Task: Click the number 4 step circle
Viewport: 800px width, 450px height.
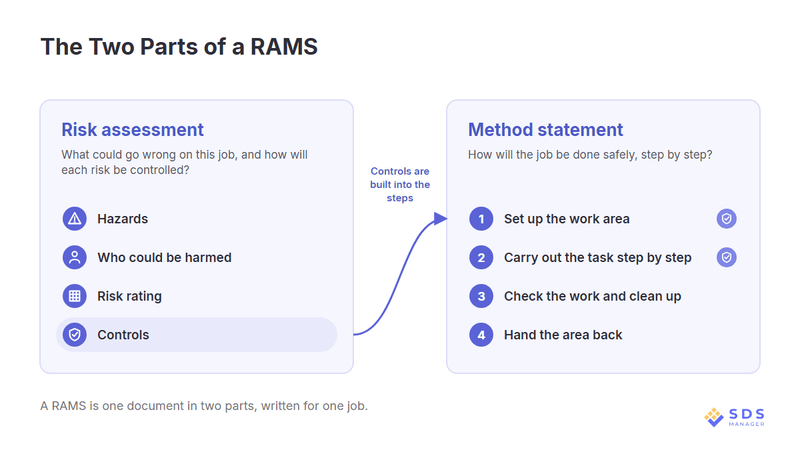Action: (x=481, y=335)
